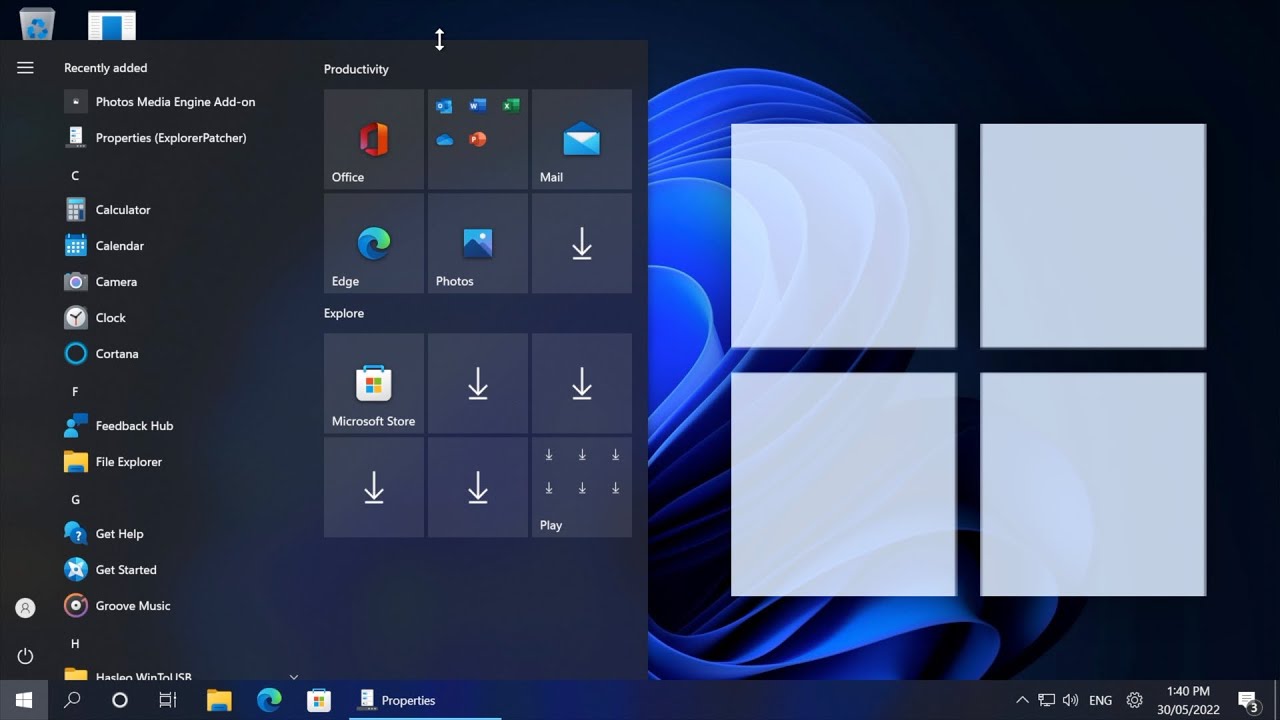The width and height of the screenshot is (1280, 720).
Task: Open Clock from the app list
Action: (182, 318)
